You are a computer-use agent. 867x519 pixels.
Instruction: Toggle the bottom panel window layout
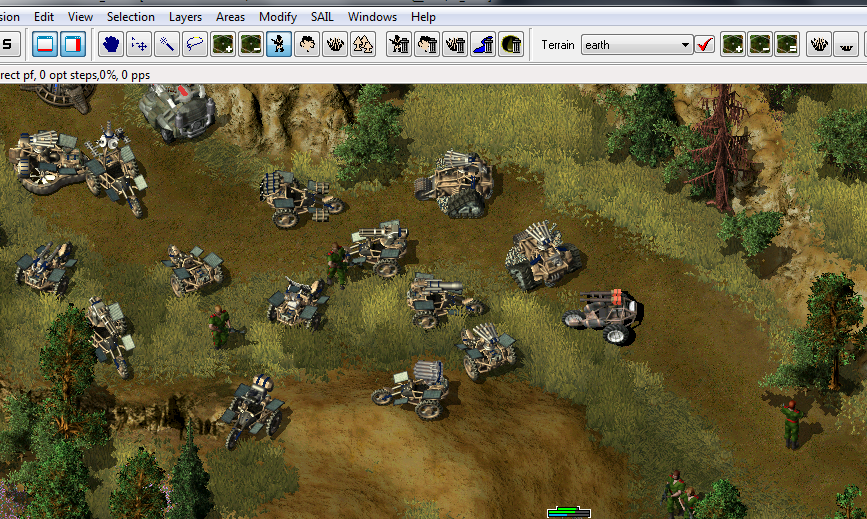(45, 44)
